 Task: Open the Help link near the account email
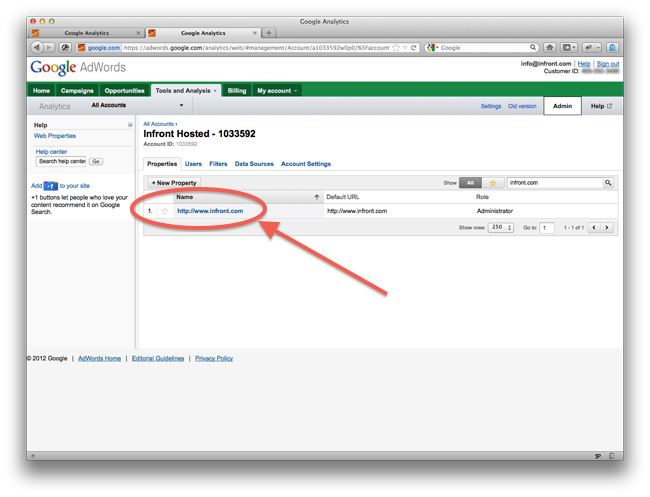point(584,63)
